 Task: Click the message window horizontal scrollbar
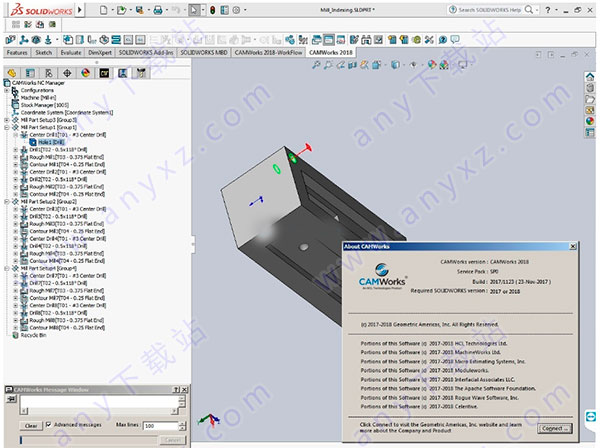click(99, 411)
